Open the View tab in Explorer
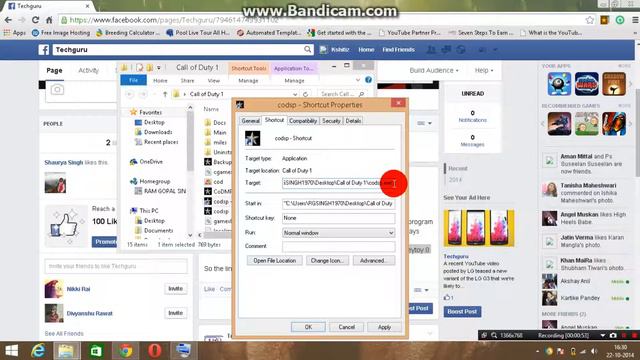 coord(213,80)
